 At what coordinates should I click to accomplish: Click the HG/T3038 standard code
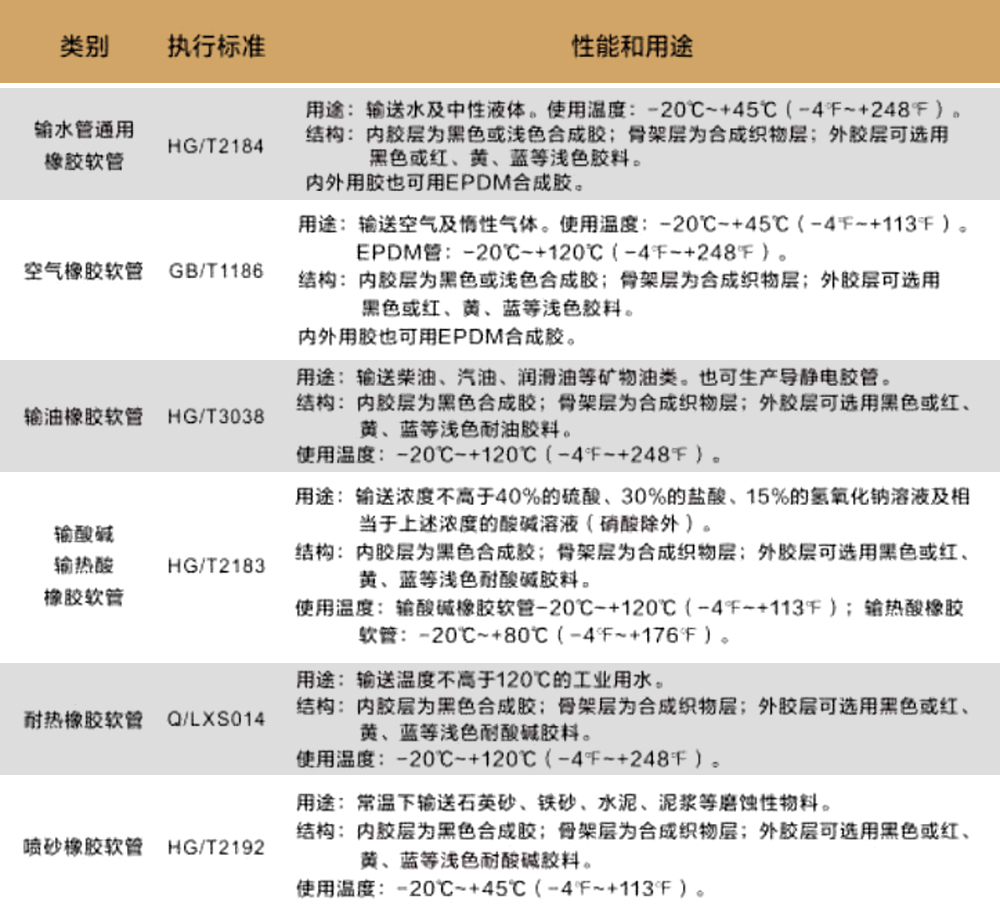click(x=216, y=416)
